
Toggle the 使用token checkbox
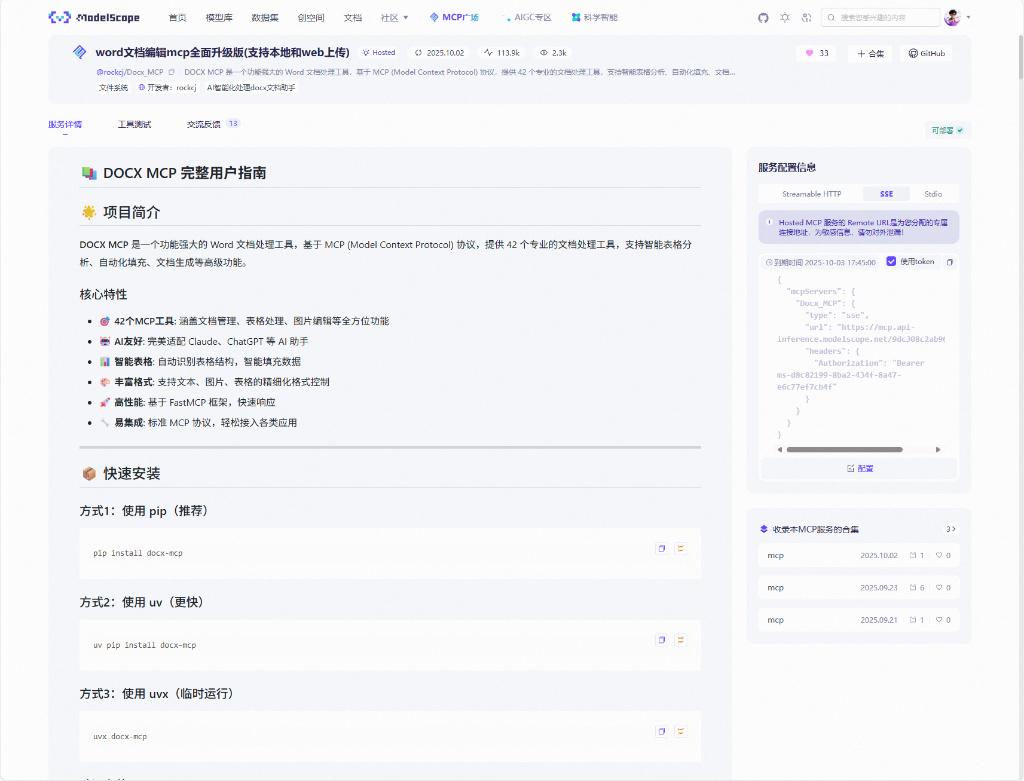pos(891,261)
